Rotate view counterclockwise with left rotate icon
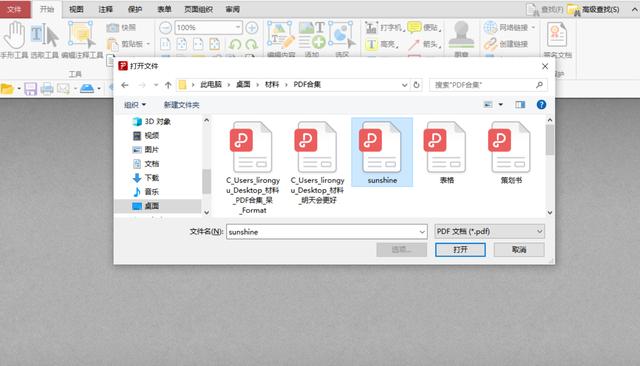The width and height of the screenshot is (640, 366). (235, 44)
